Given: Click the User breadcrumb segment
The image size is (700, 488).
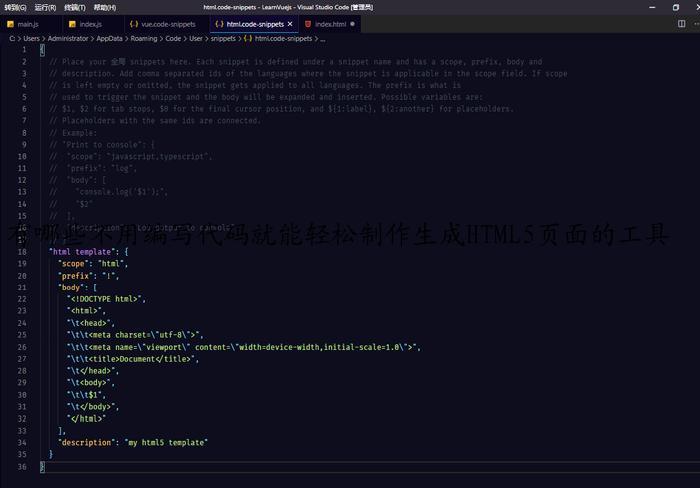Looking at the screenshot, I should point(196,38).
